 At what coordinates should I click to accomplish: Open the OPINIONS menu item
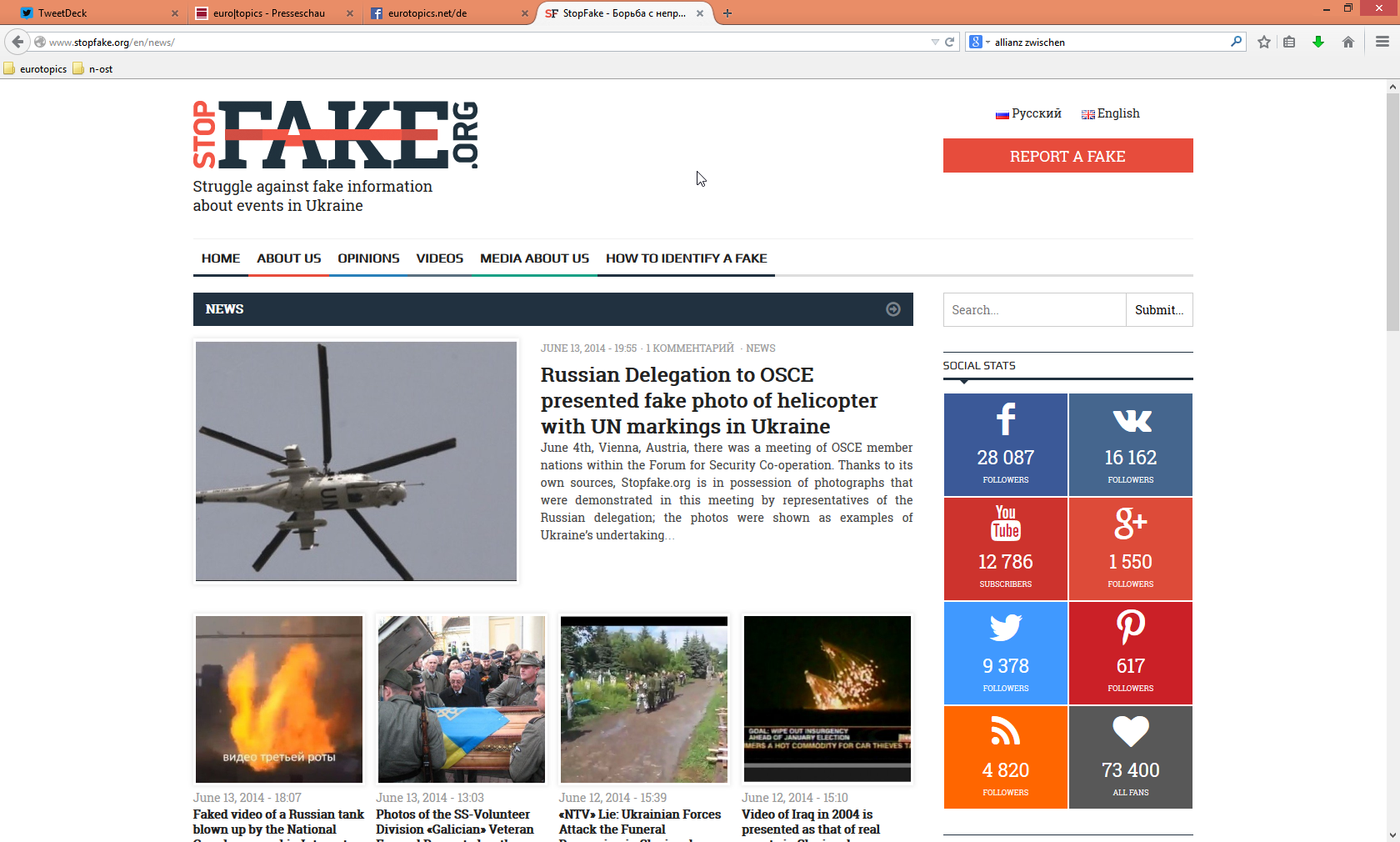368,258
